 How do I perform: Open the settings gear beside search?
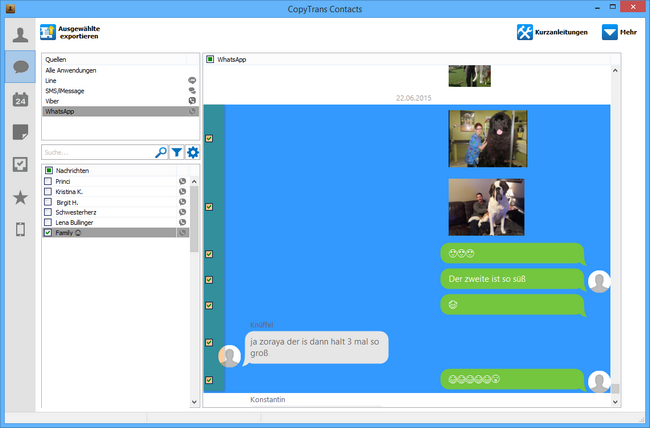pyautogui.click(x=192, y=153)
